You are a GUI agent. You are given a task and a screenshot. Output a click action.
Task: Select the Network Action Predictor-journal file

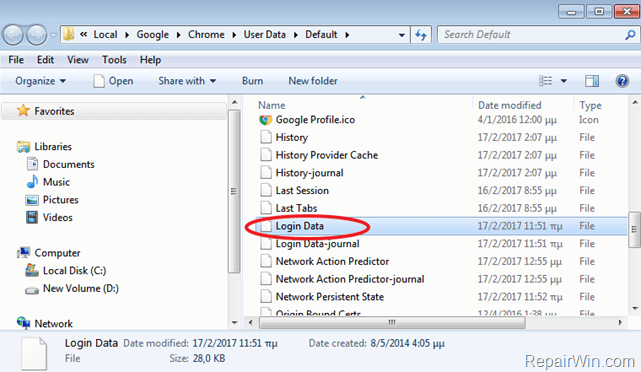[350, 279]
